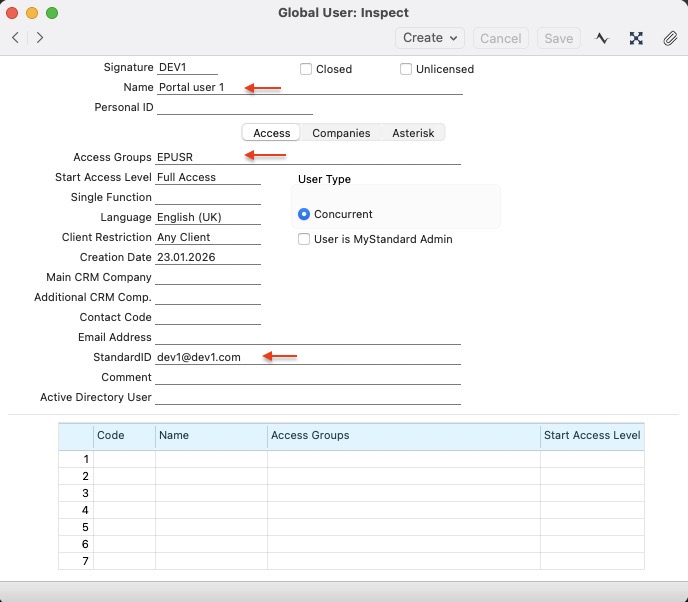Select the Access tab

[271, 133]
